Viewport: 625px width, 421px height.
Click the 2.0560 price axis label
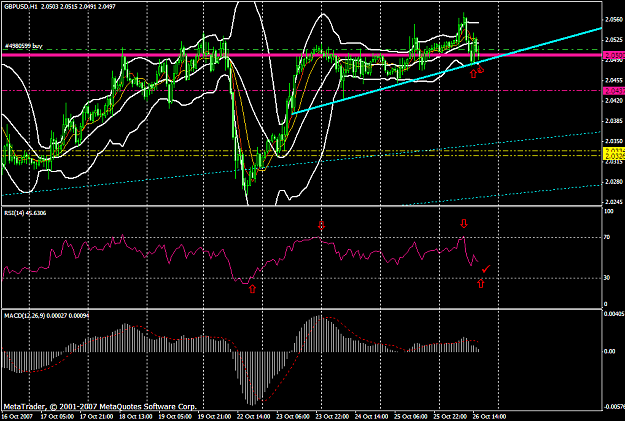[614, 19]
